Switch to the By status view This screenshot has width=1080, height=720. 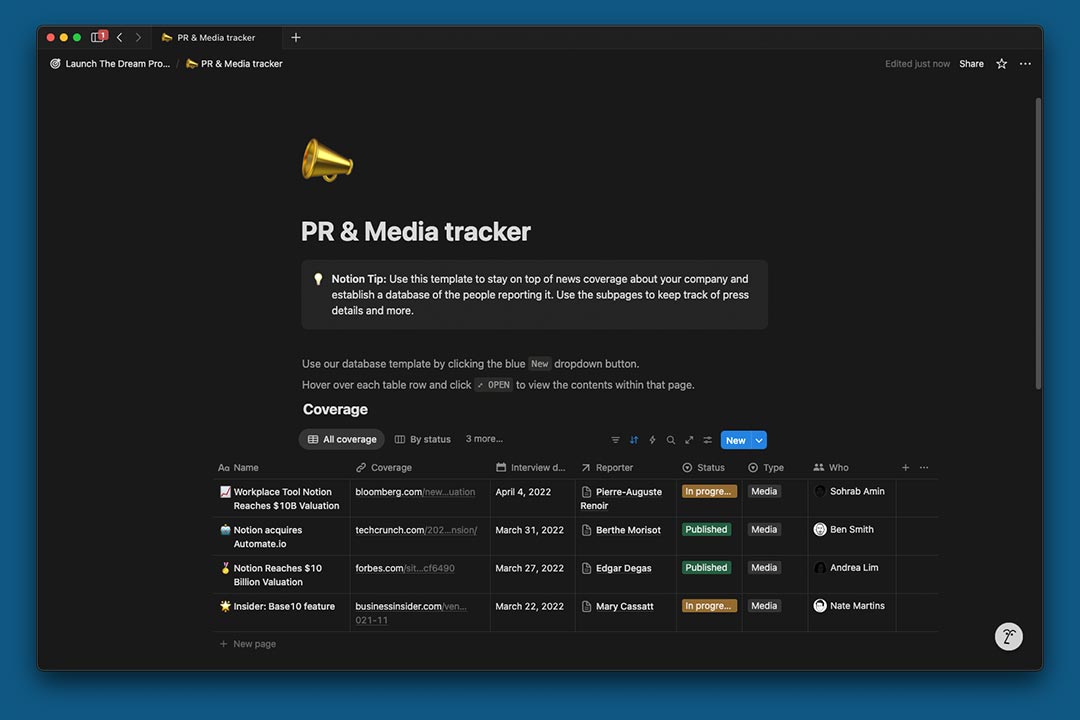tap(422, 440)
